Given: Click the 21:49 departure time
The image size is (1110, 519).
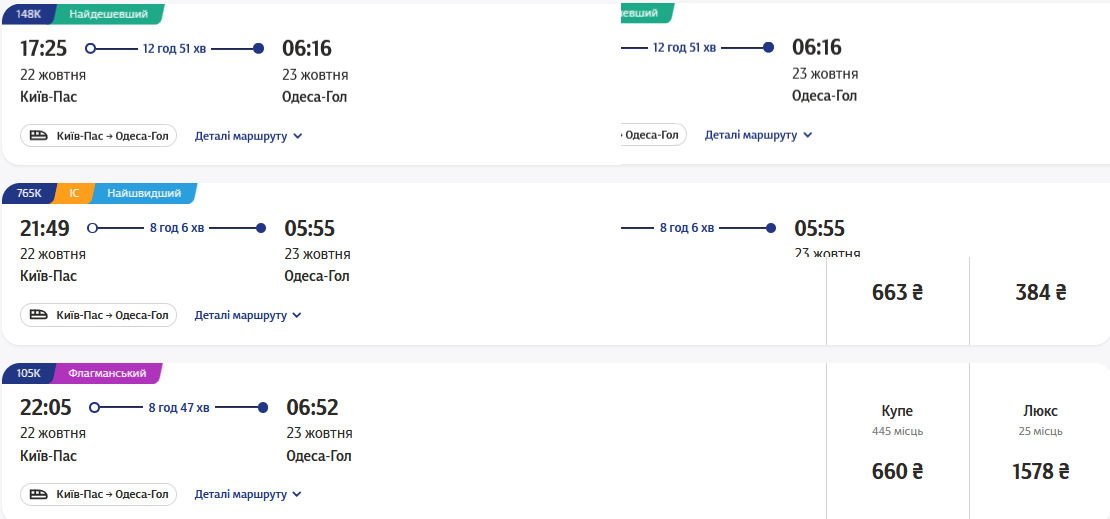Looking at the screenshot, I should click(x=45, y=228).
